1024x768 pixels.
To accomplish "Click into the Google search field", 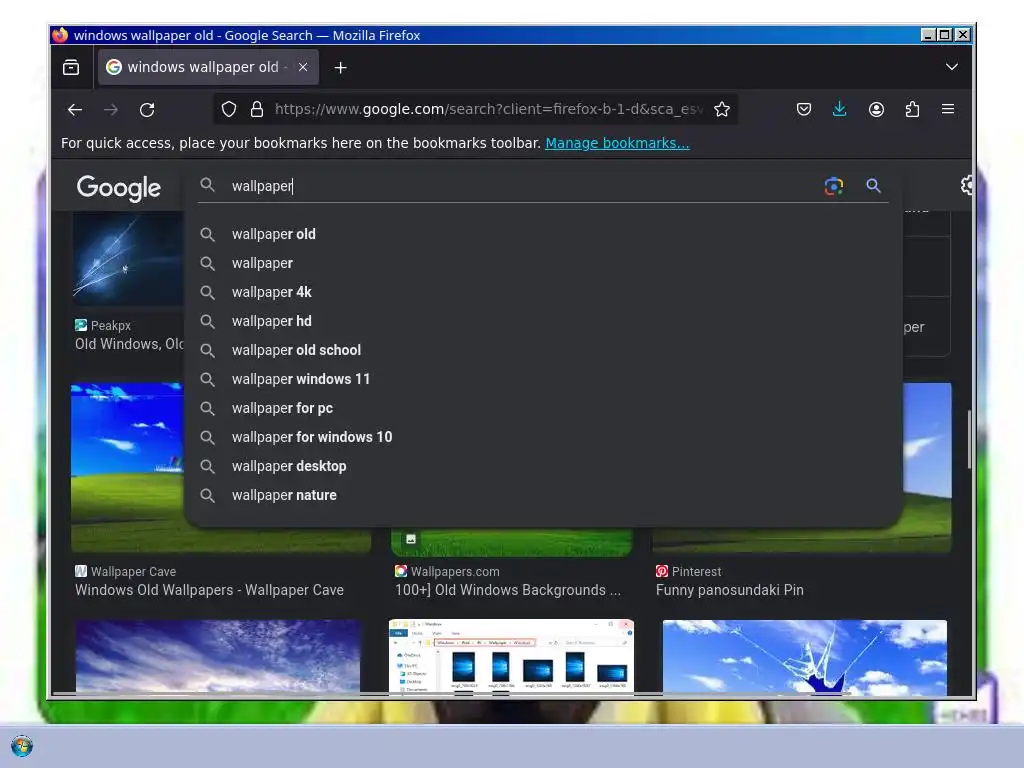I will click(x=522, y=186).
